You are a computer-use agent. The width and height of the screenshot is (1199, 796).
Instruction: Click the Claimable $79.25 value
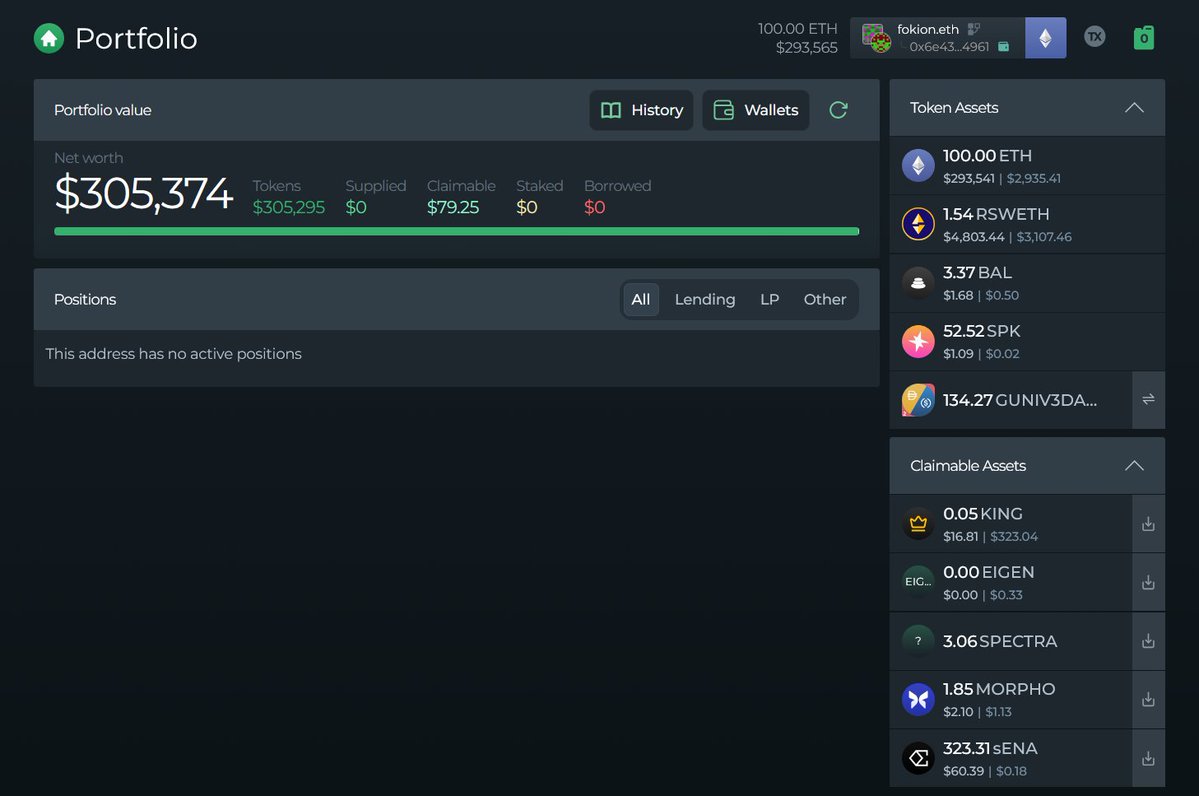pos(453,207)
